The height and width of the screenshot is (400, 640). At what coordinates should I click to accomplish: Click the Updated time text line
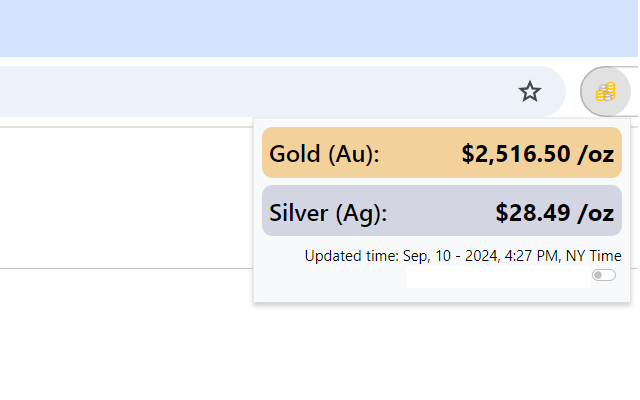pos(462,256)
